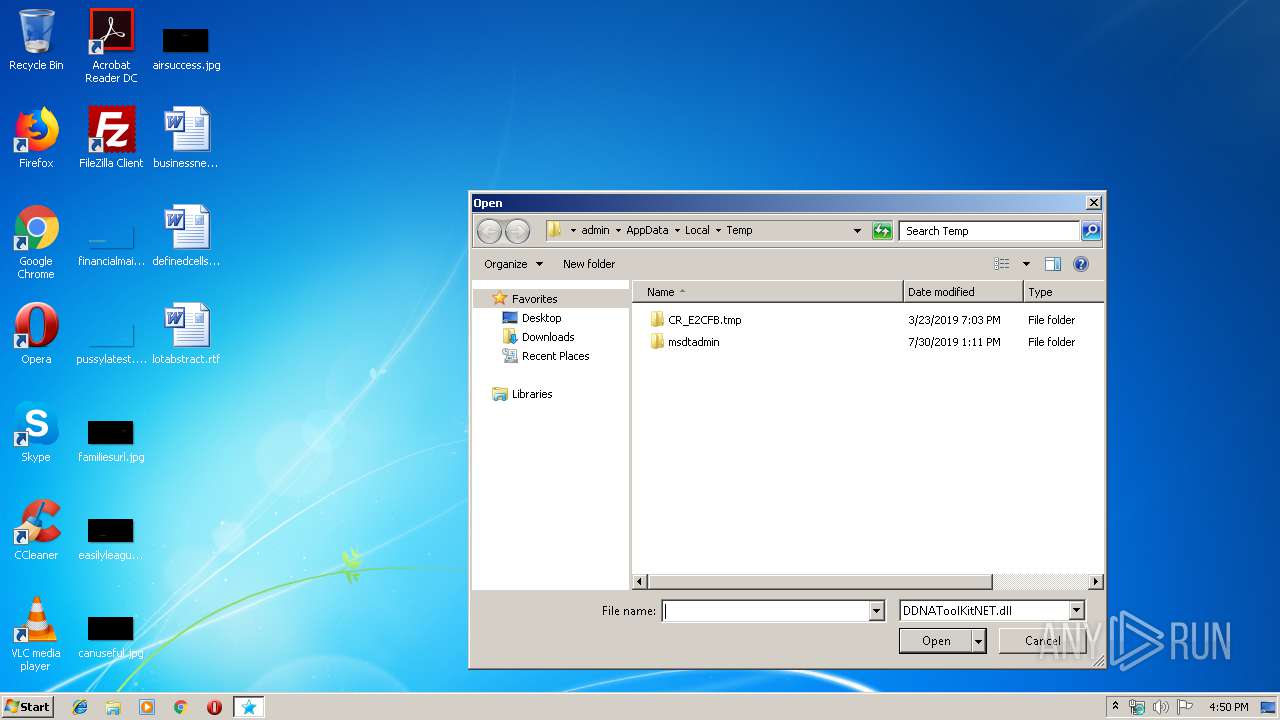The image size is (1280, 720).
Task: Click the Chrome taskbar icon
Action: (180, 707)
